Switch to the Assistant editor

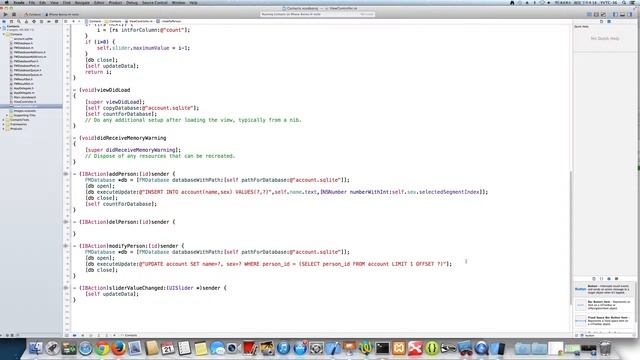pyautogui.click(x=596, y=14)
